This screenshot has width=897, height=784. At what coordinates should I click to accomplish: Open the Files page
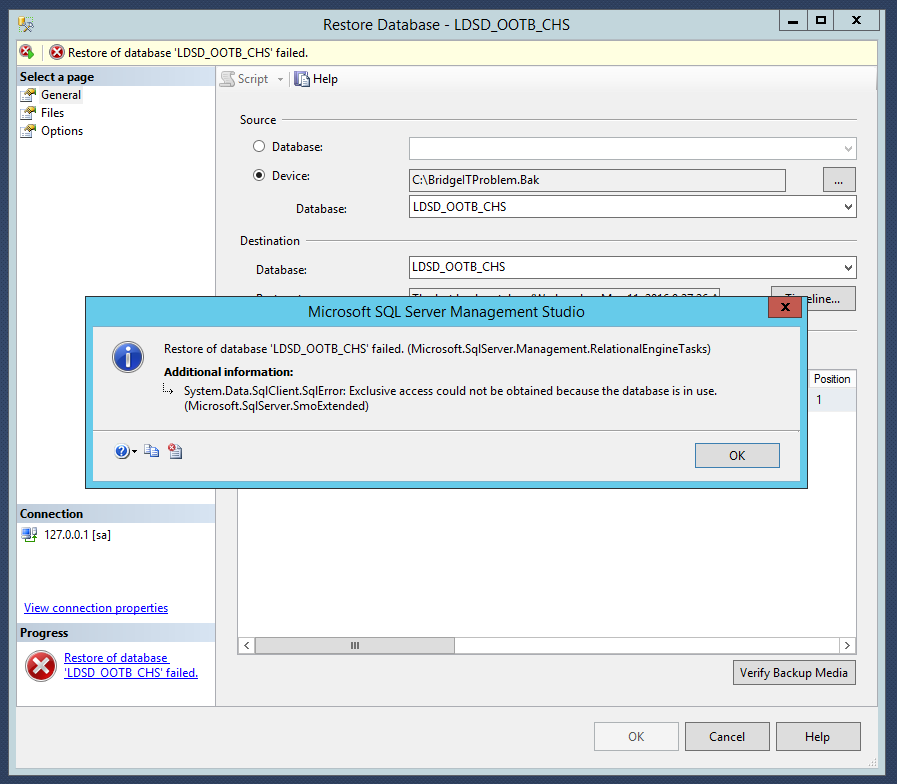point(52,113)
